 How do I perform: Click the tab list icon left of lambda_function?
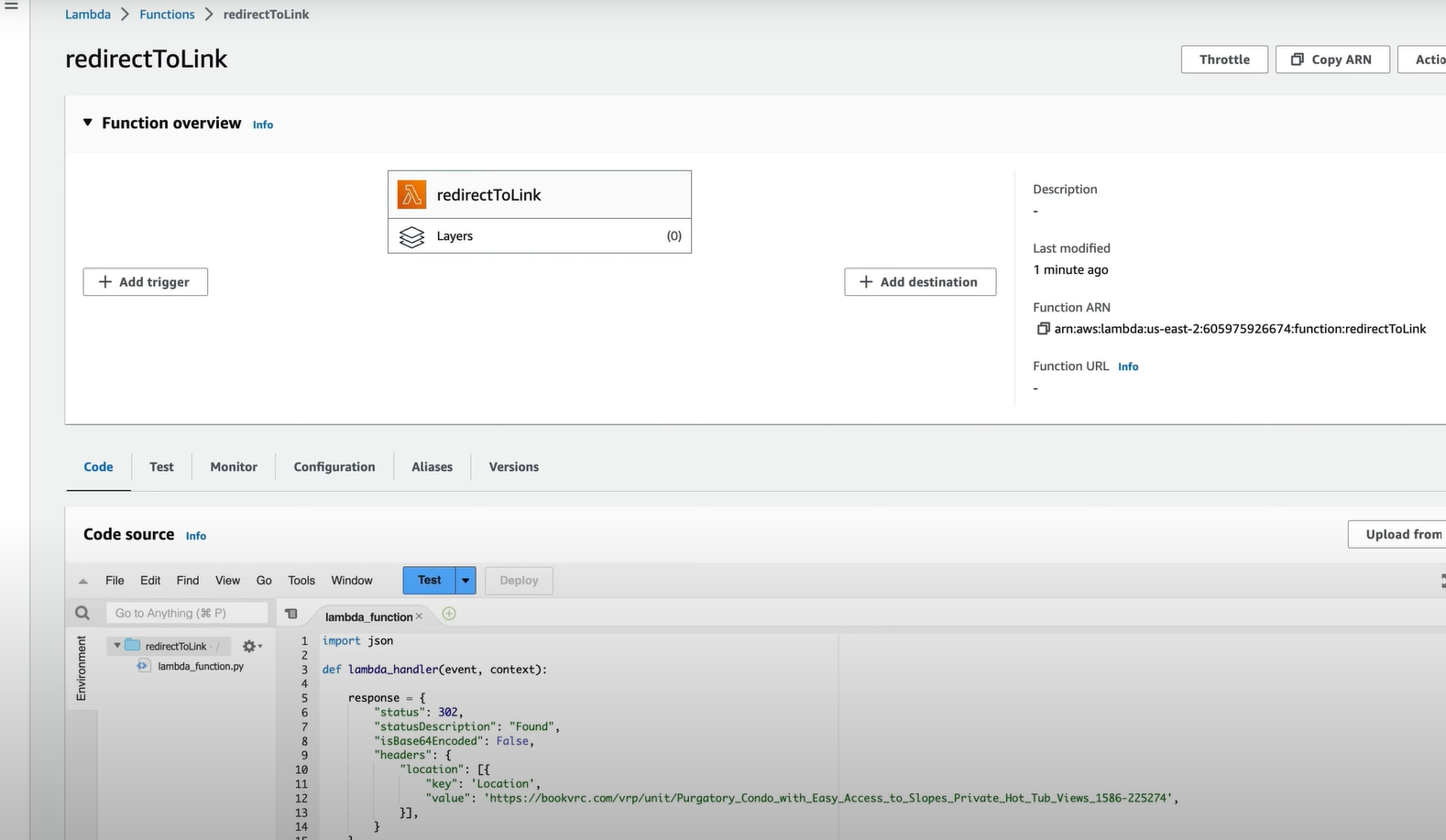coord(291,614)
